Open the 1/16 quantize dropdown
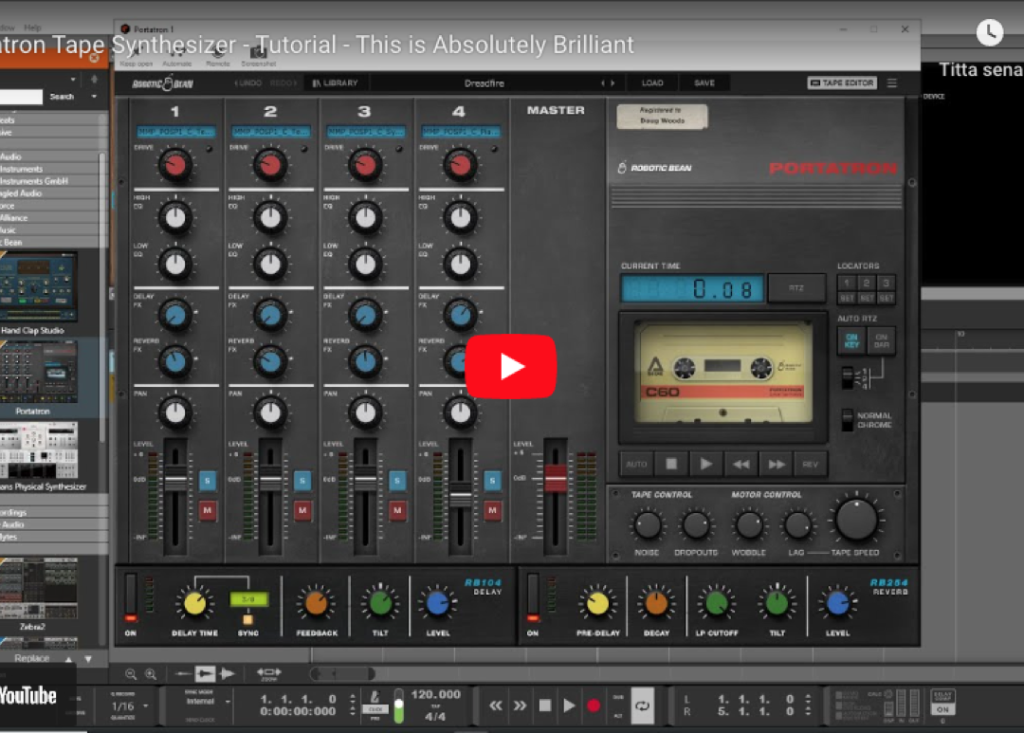Image resolution: width=1024 pixels, height=733 pixels. click(x=129, y=706)
